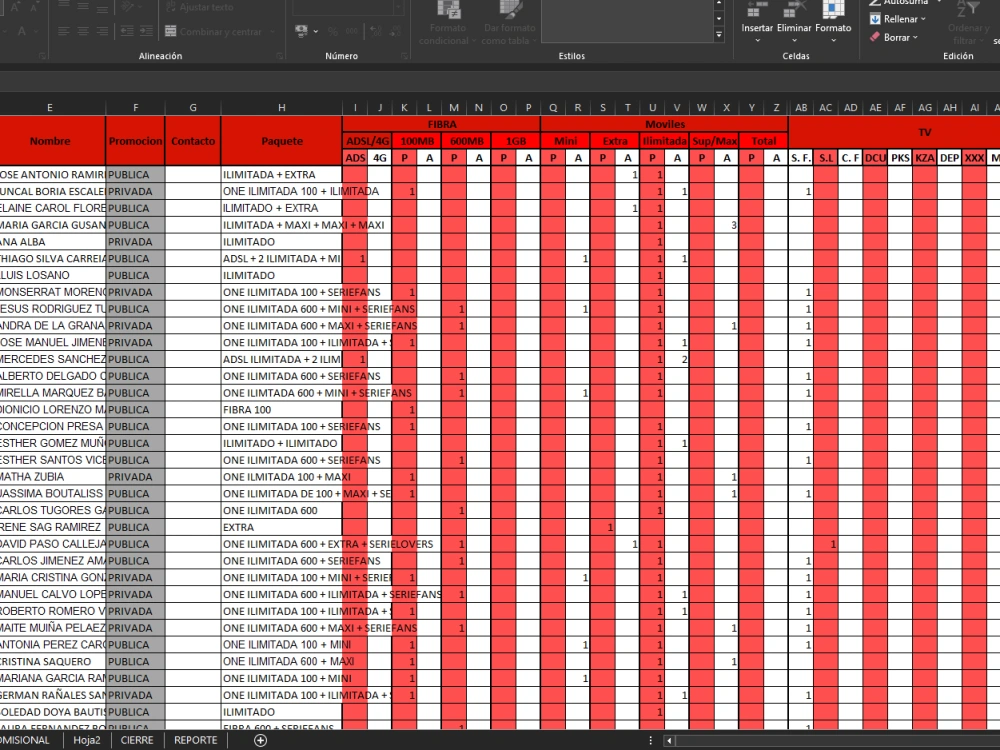Click the increase indent icon
The width and height of the screenshot is (1000, 750).
coord(147,31)
